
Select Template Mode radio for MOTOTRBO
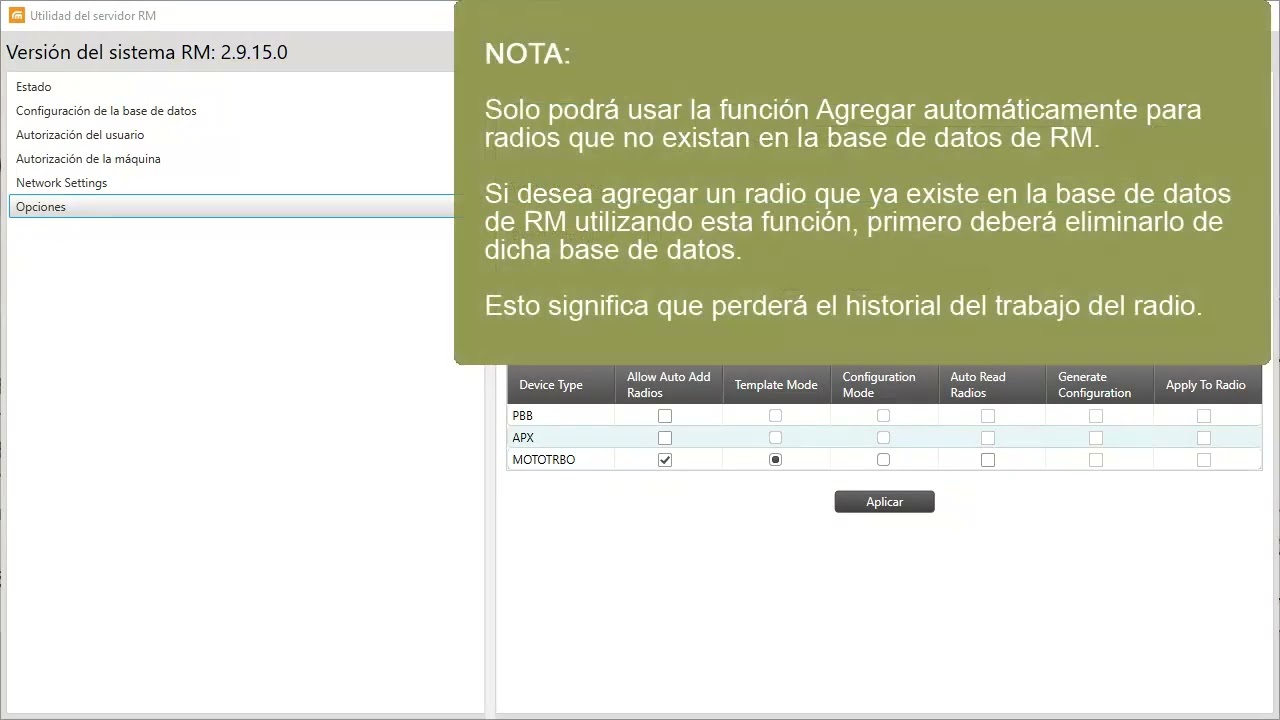775,460
